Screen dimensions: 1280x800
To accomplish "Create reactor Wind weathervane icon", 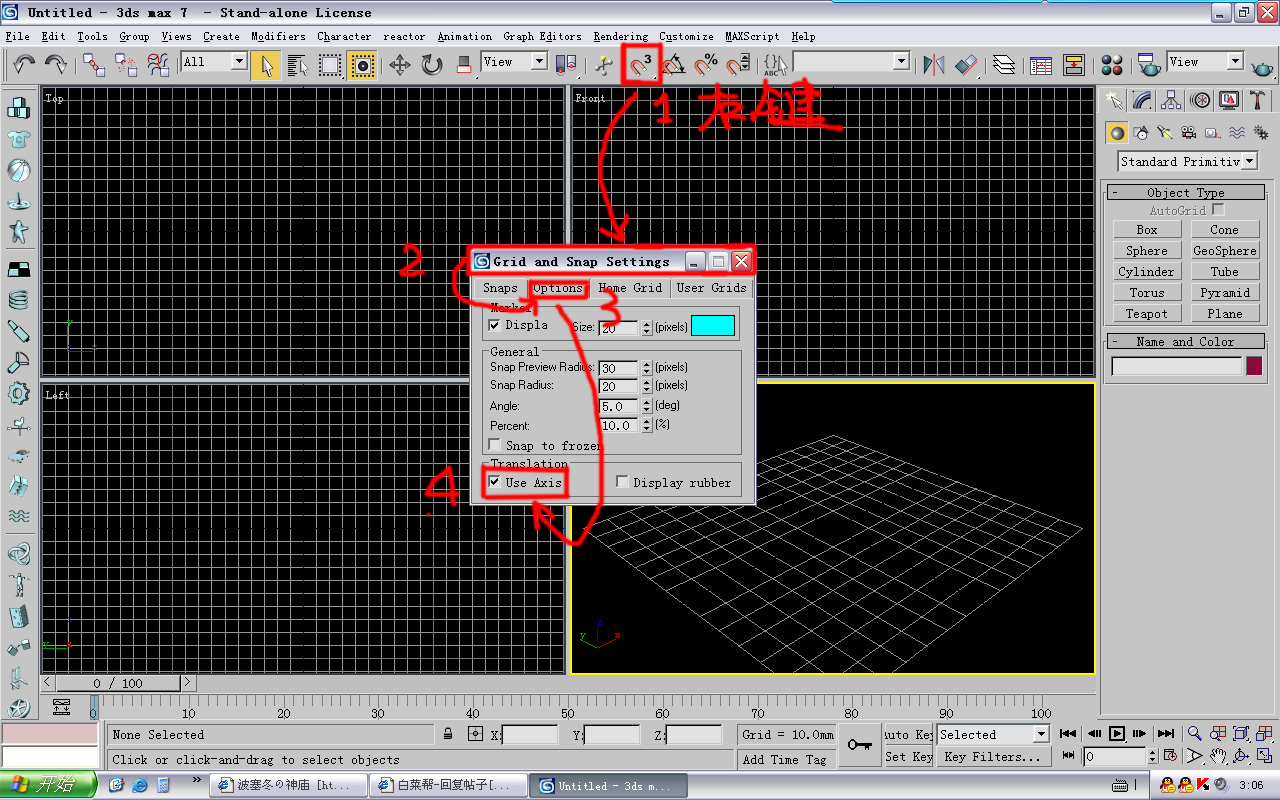I will tap(19, 424).
